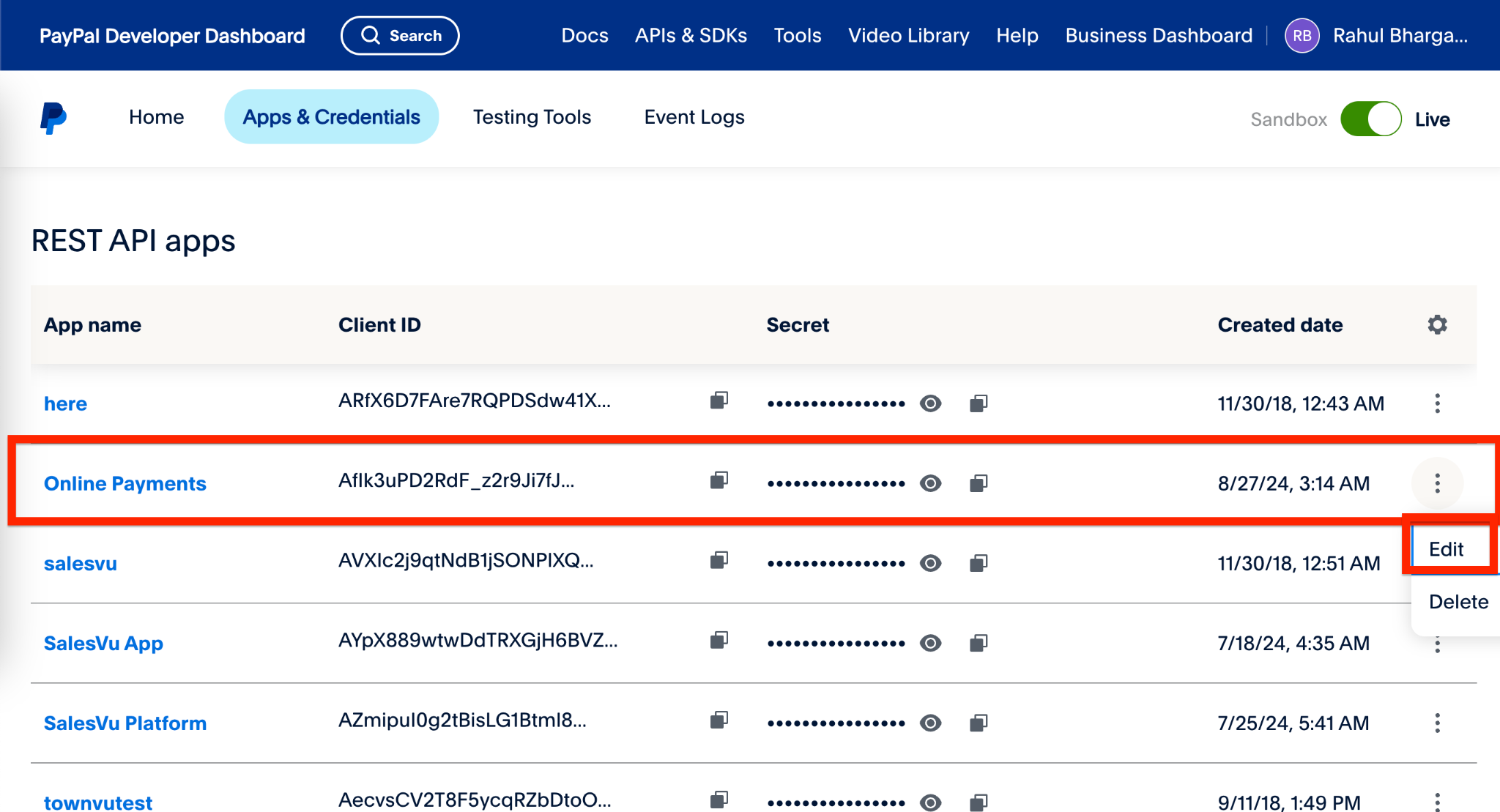Open APIs & SDKs menu
Image resolution: width=1500 pixels, height=812 pixels.
click(691, 36)
